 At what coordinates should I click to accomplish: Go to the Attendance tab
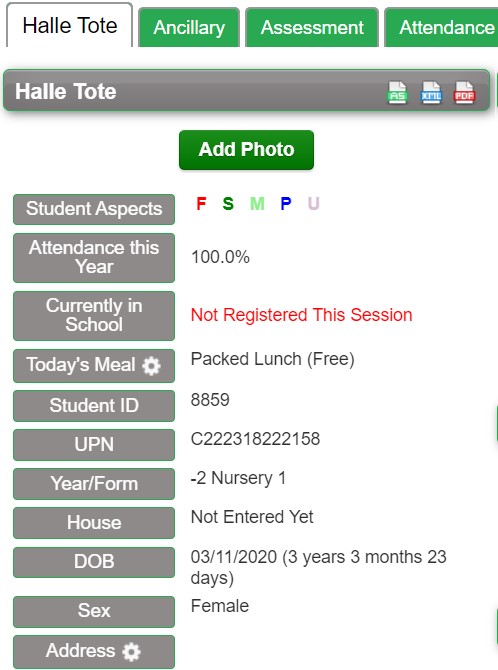coord(442,27)
